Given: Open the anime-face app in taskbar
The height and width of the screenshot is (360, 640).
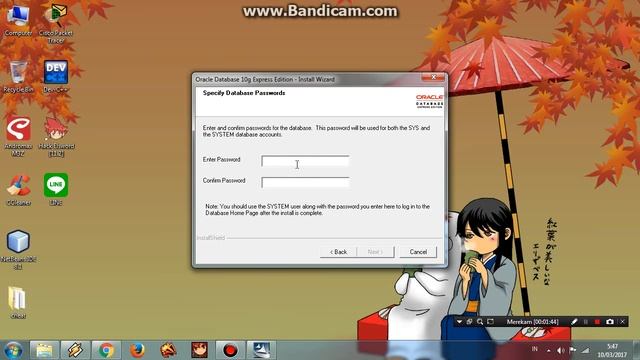Looking at the screenshot, I should [x=199, y=350].
